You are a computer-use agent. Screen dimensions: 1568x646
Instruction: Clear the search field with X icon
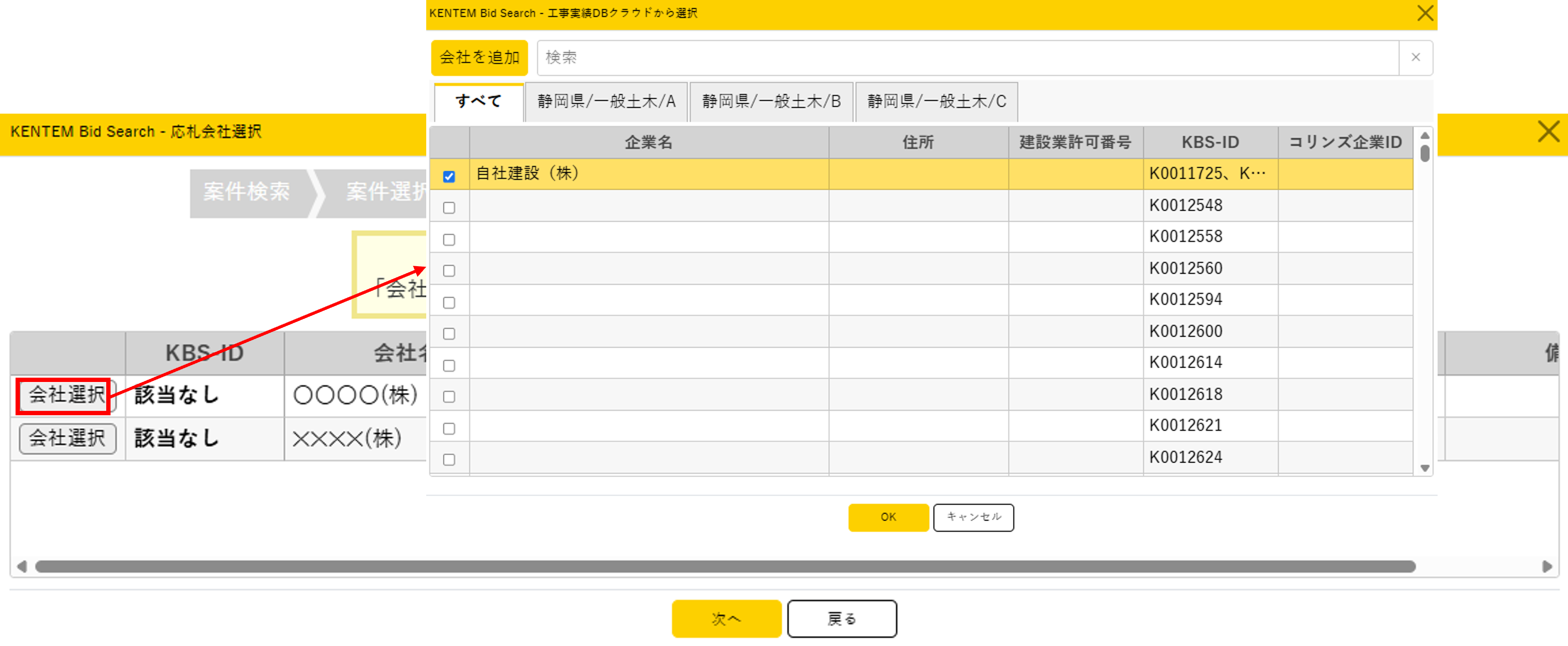(1415, 57)
